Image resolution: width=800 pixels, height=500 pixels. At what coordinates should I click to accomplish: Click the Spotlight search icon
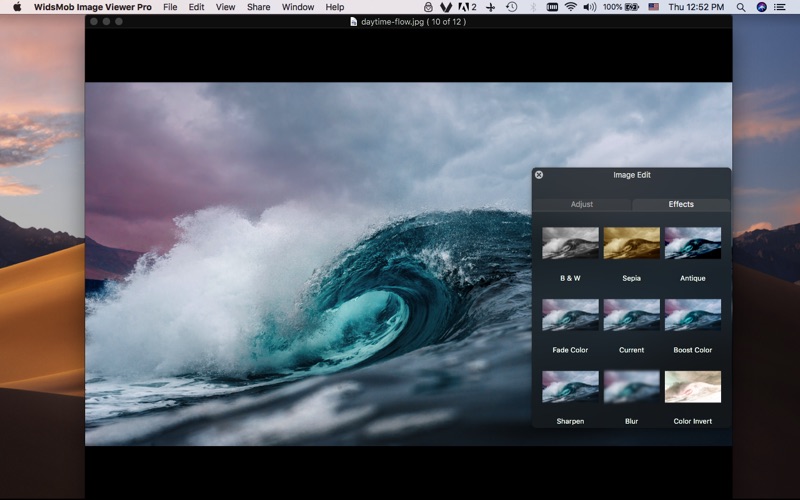click(x=741, y=7)
